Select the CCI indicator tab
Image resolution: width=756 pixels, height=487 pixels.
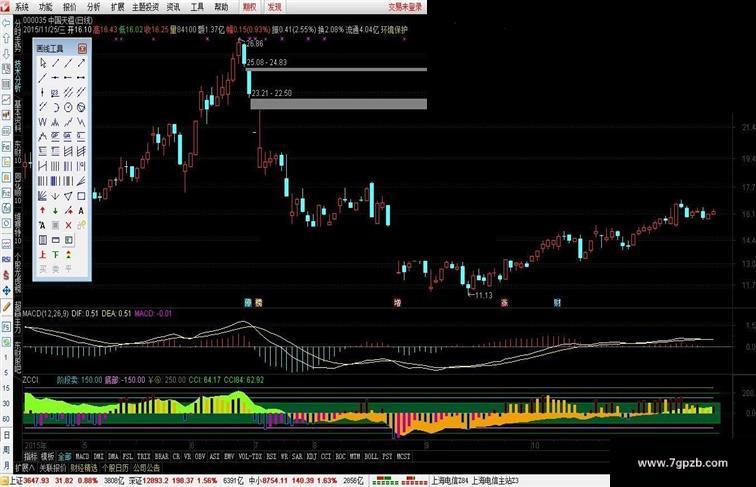tap(326, 456)
